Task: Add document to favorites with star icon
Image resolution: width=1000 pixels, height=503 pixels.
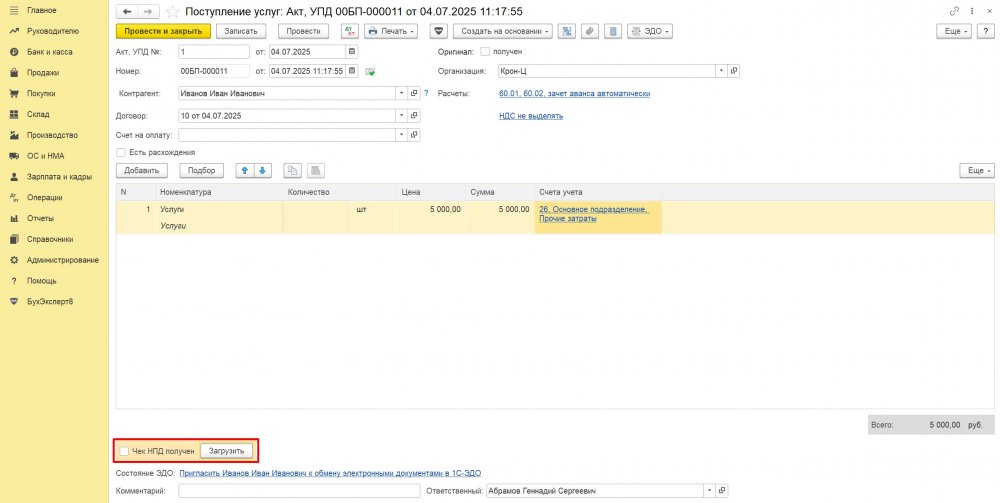Action: [x=172, y=11]
